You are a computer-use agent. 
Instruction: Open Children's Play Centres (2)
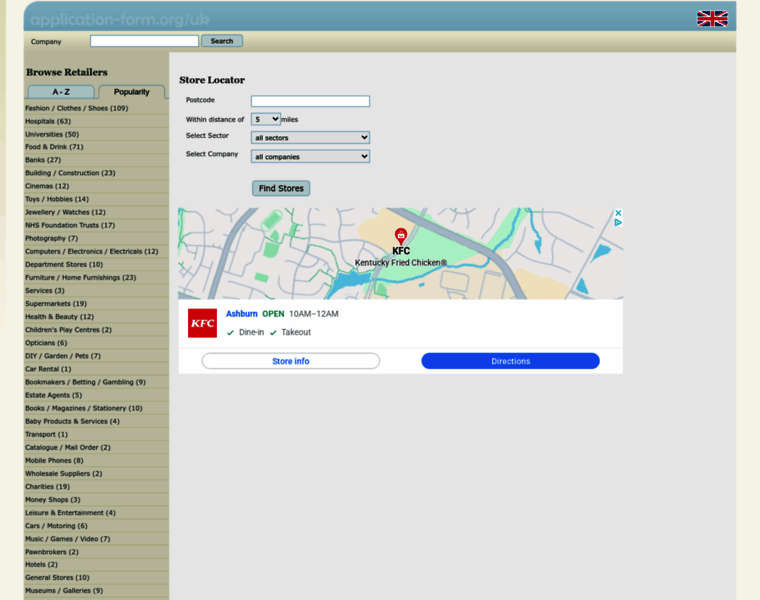coord(68,330)
